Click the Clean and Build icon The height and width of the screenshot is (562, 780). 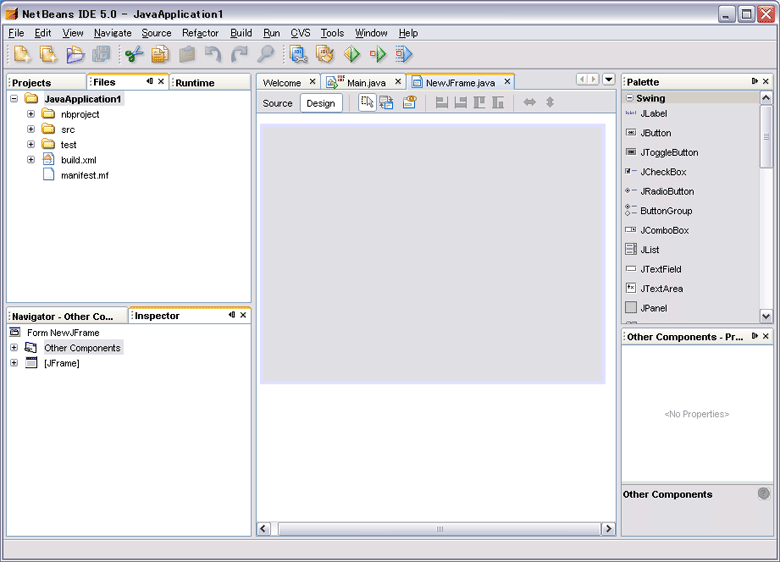pyautogui.click(x=325, y=54)
